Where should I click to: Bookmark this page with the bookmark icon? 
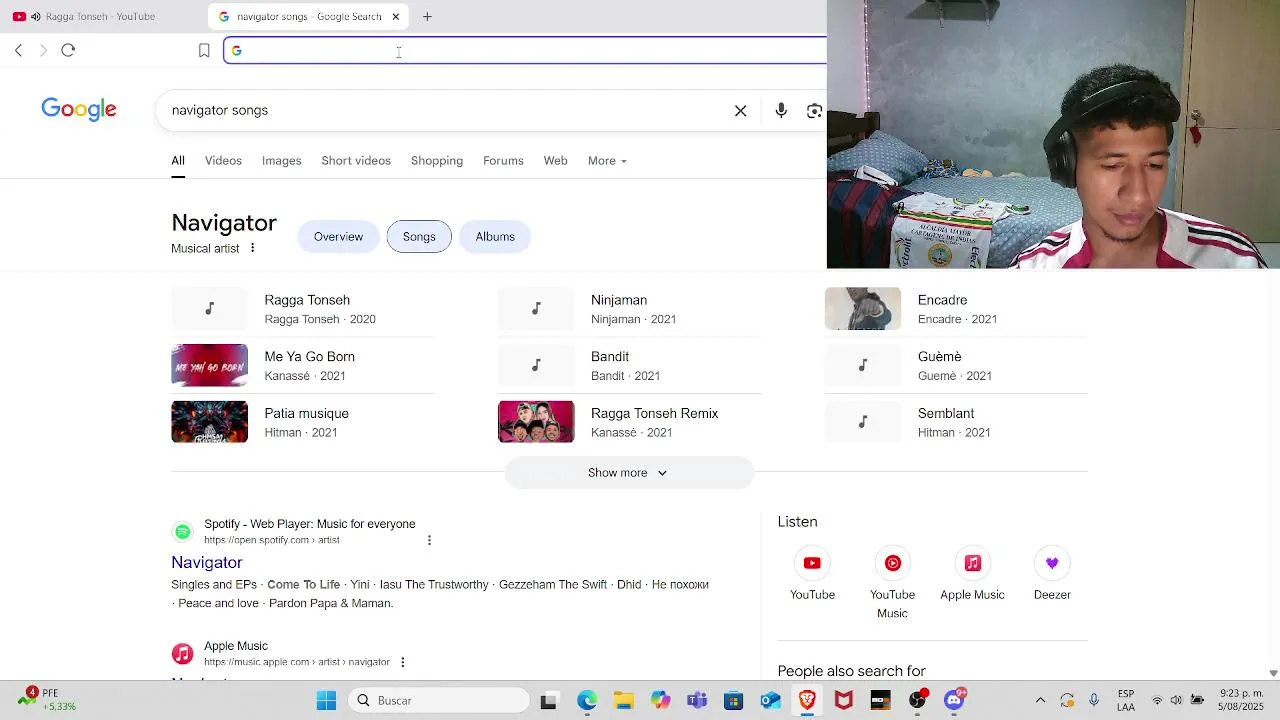point(204,50)
